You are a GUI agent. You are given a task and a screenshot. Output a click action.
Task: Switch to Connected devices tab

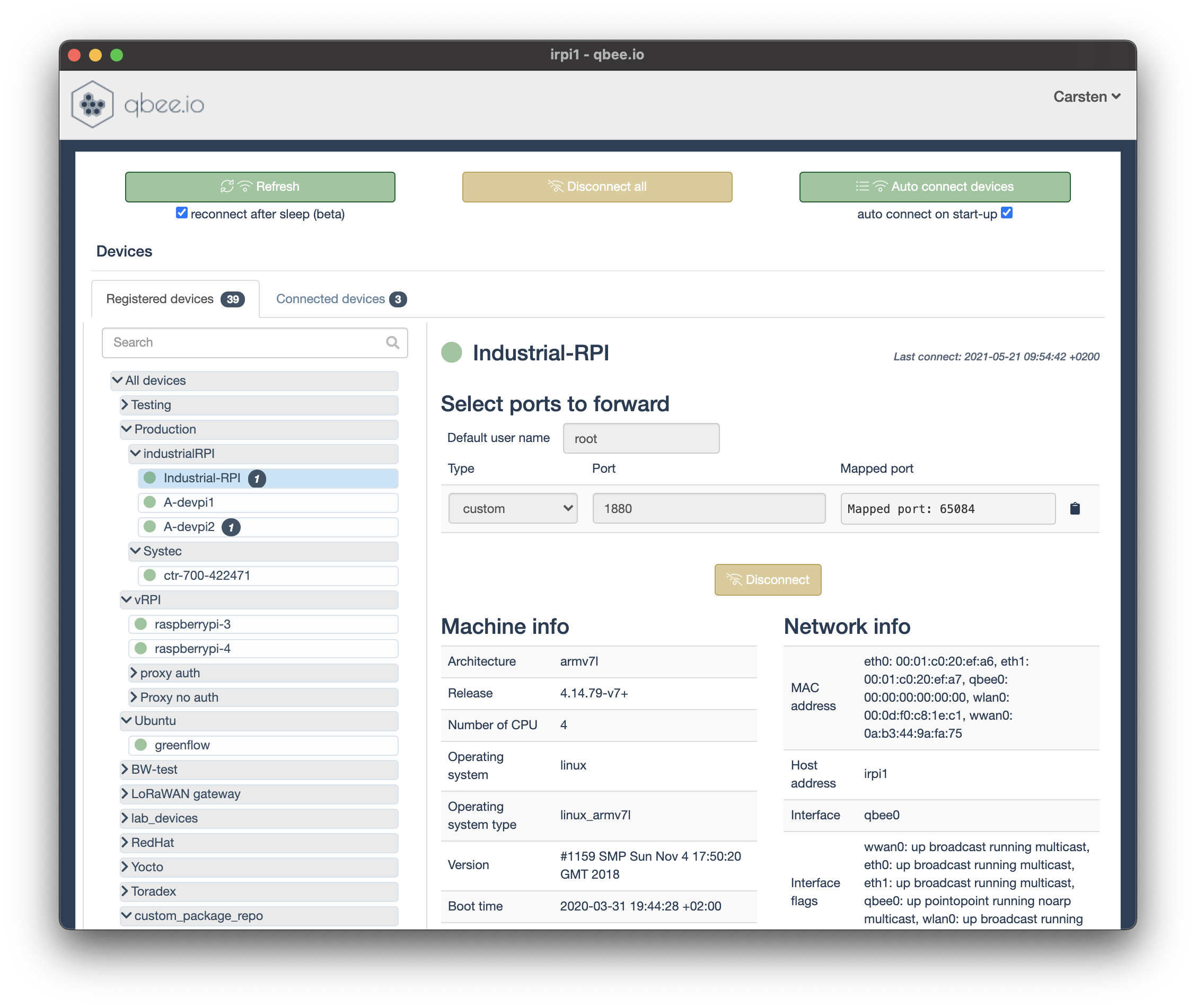pyautogui.click(x=341, y=299)
